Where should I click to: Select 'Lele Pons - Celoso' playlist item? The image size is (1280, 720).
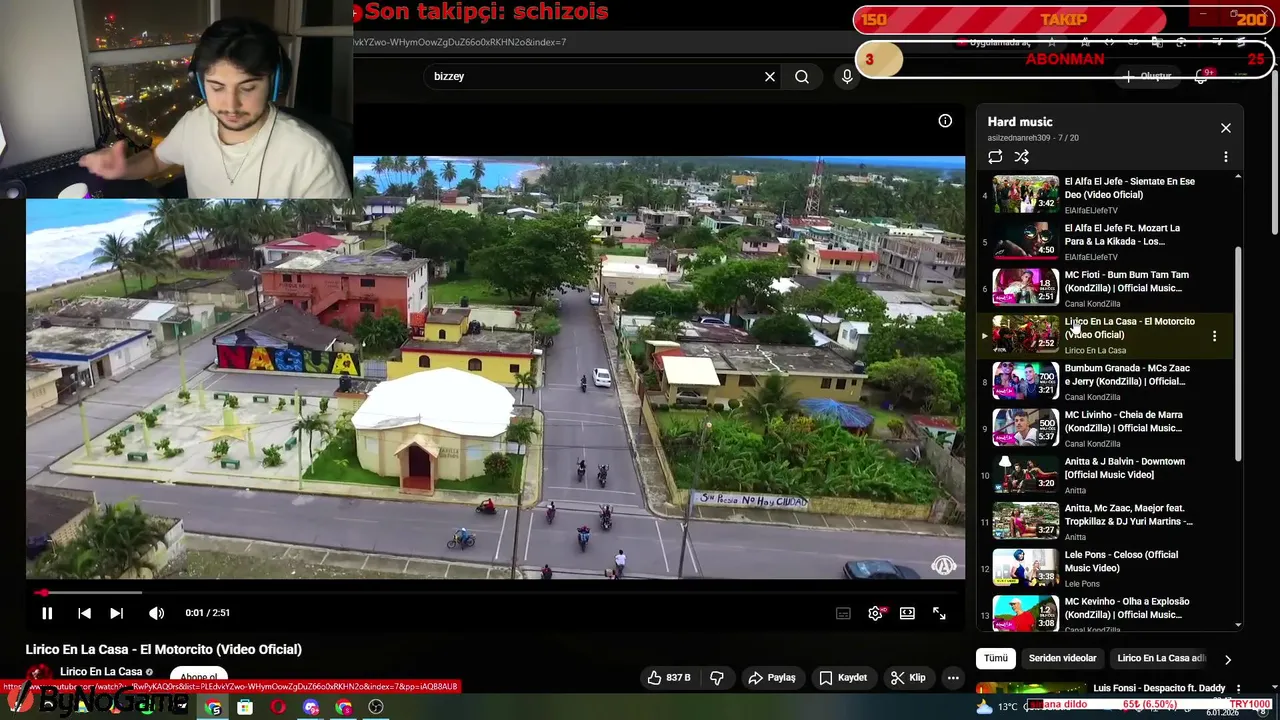[1107, 568]
